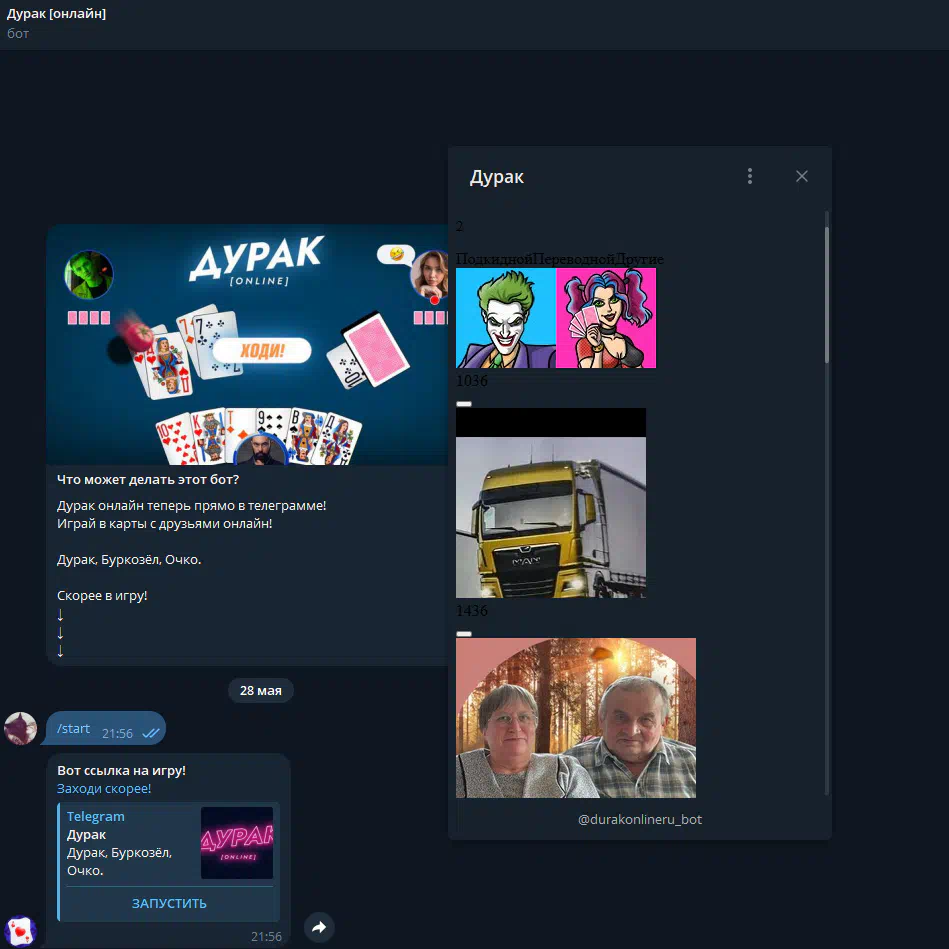Click the /start command in the message
The height and width of the screenshot is (949, 949).
pos(73,728)
